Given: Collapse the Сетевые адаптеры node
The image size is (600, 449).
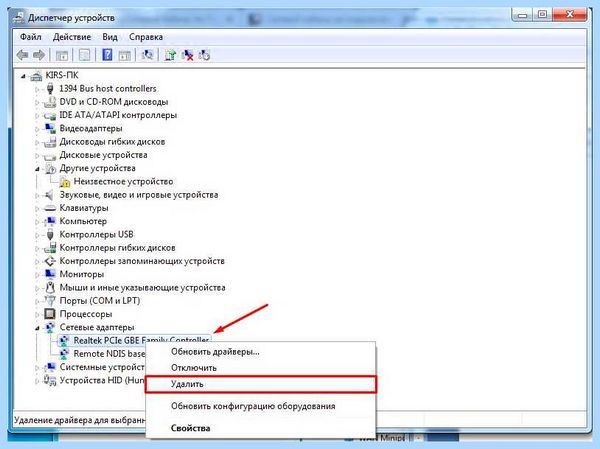Looking at the screenshot, I should tap(37, 328).
